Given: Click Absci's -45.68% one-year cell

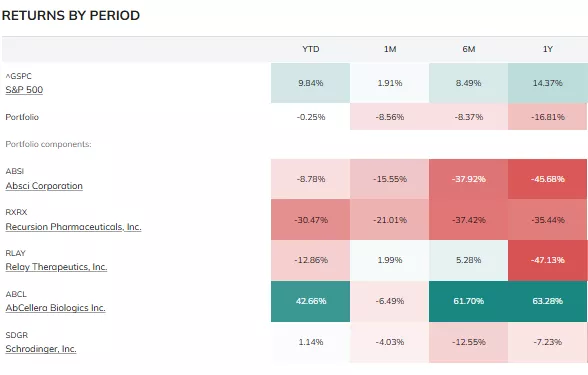Looking at the screenshot, I should [x=548, y=179].
